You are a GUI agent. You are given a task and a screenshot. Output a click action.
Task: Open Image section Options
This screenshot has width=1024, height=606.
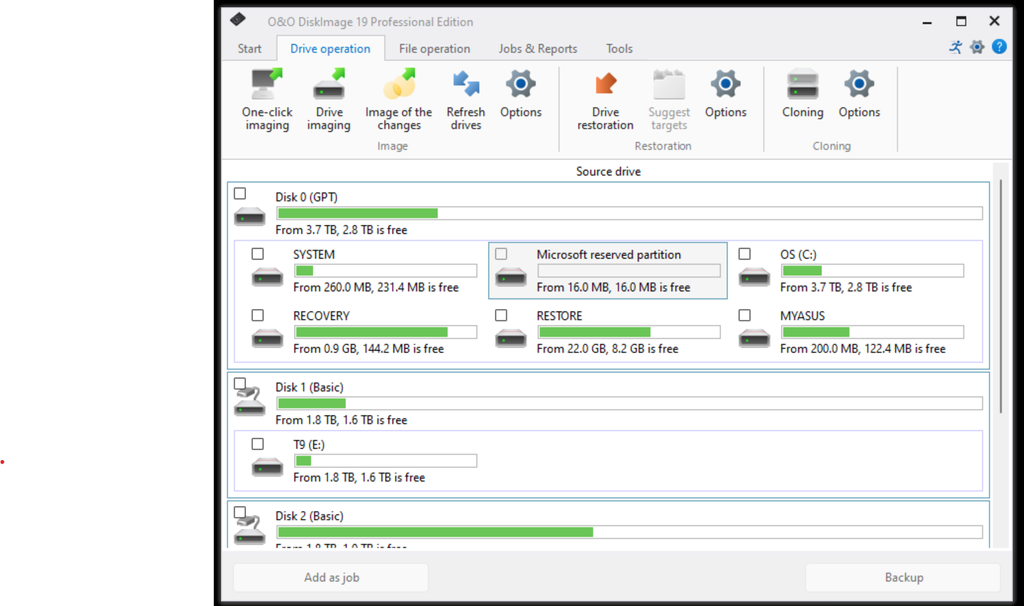[x=520, y=98]
